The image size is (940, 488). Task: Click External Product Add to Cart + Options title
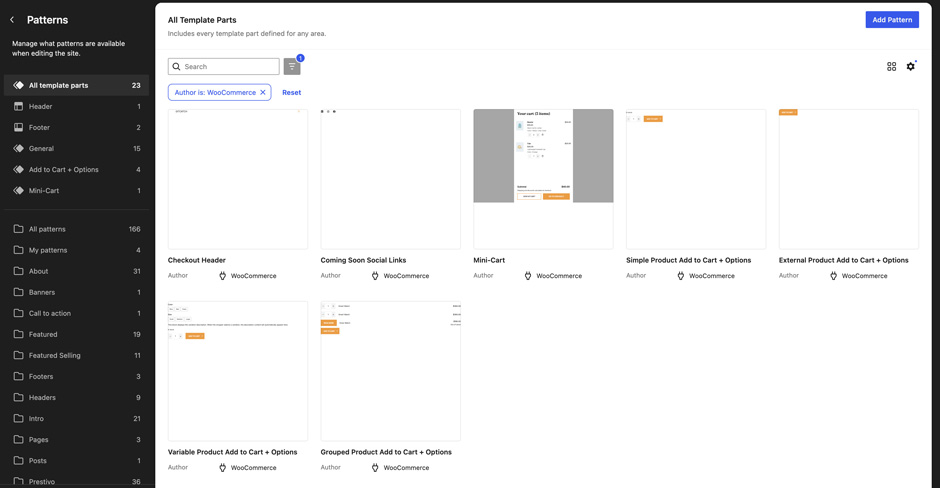tap(843, 260)
